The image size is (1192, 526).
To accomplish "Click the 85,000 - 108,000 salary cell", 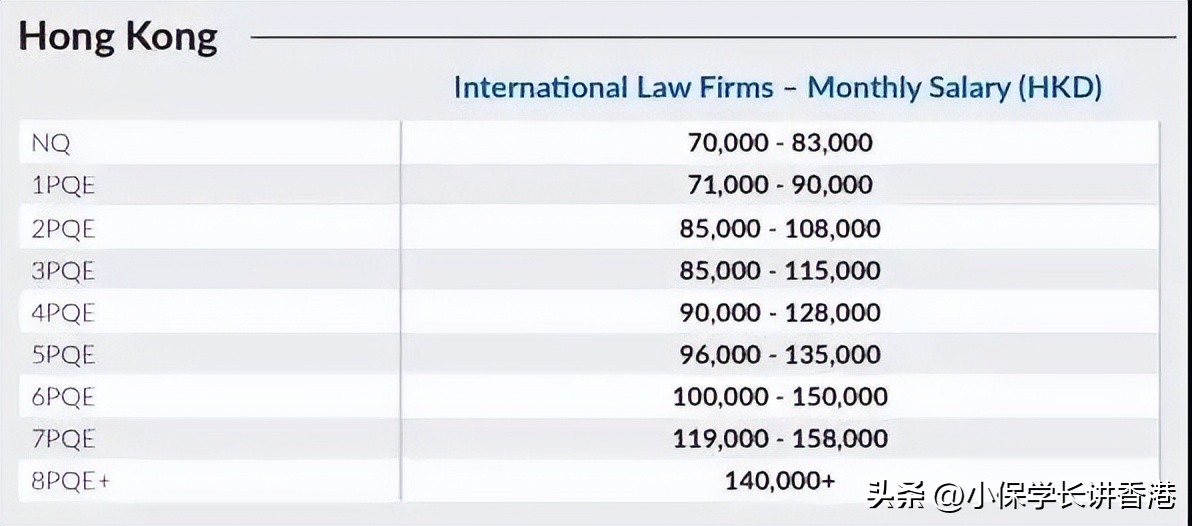I will (780, 229).
